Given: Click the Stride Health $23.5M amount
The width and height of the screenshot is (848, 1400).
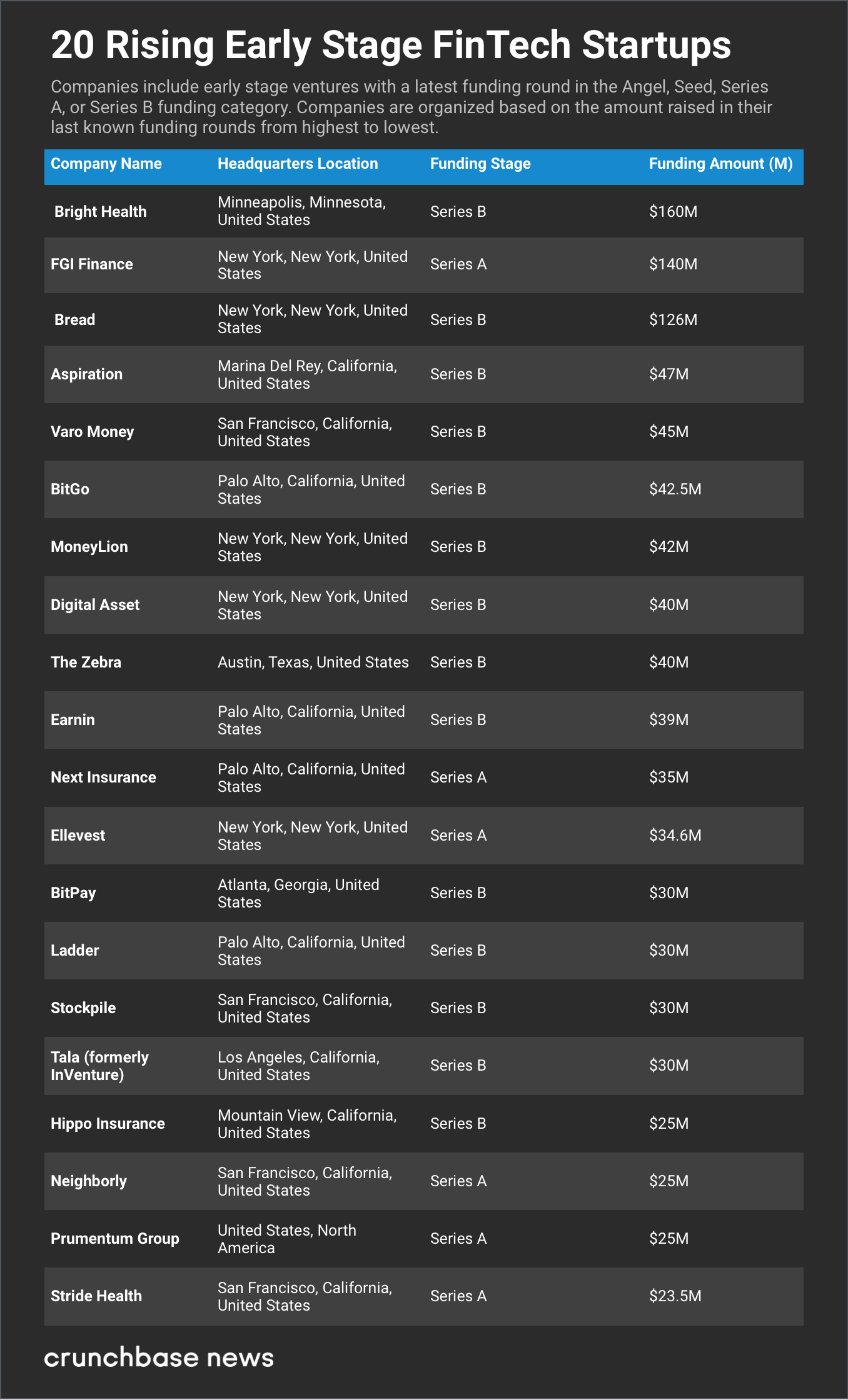Looking at the screenshot, I should [675, 1296].
